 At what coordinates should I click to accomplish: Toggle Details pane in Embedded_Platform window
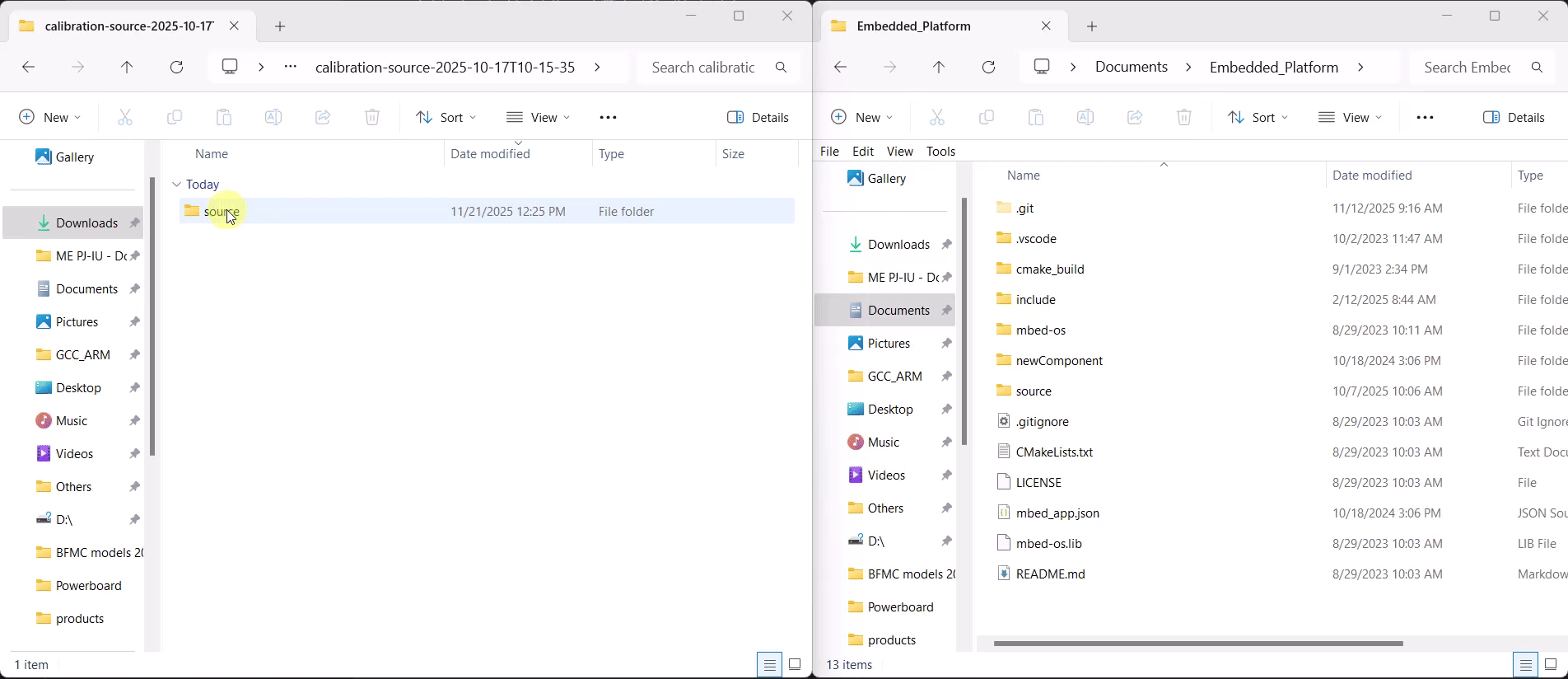1514,118
